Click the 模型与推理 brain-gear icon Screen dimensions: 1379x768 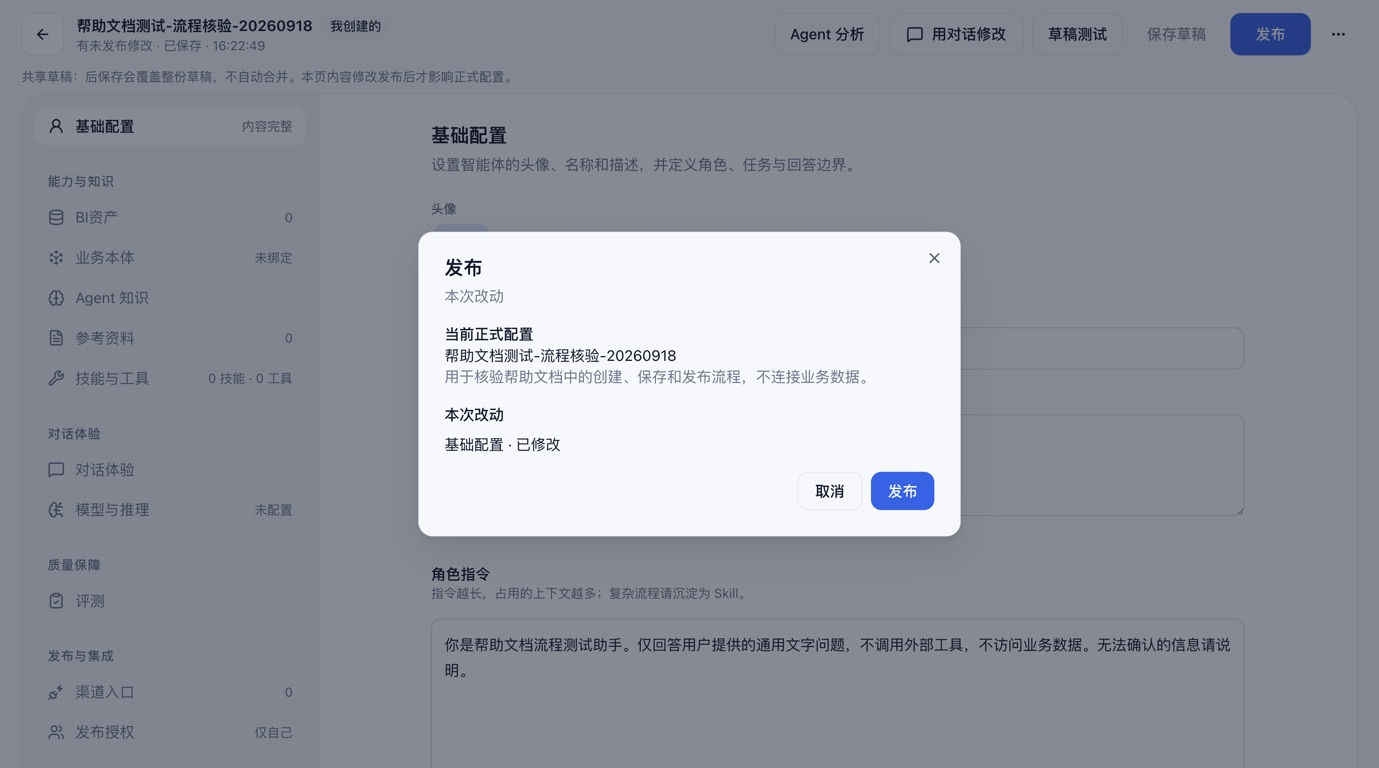click(x=56, y=509)
